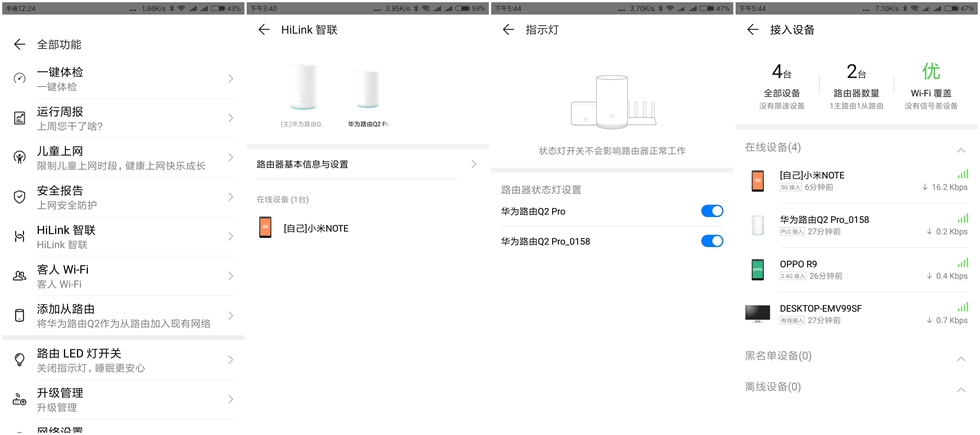The height and width of the screenshot is (435, 980).
Task: Tap the 运行周报 report icon
Action: tap(19, 118)
